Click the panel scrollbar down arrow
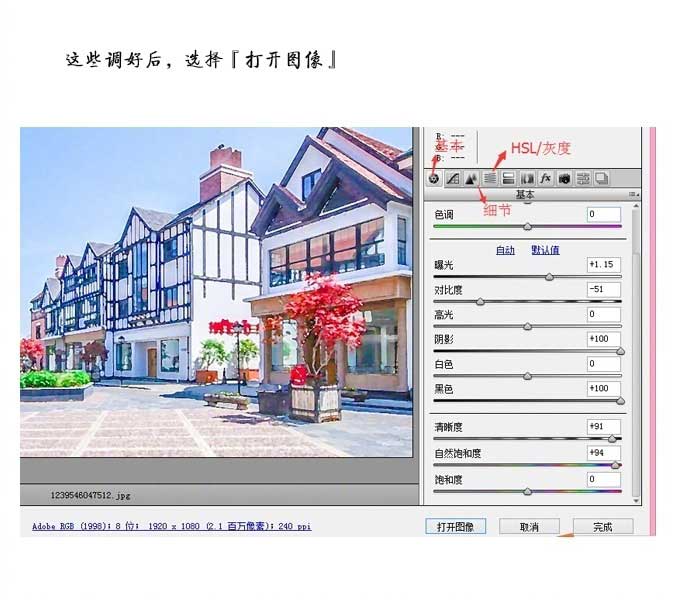The height and width of the screenshot is (600, 680). click(x=636, y=501)
